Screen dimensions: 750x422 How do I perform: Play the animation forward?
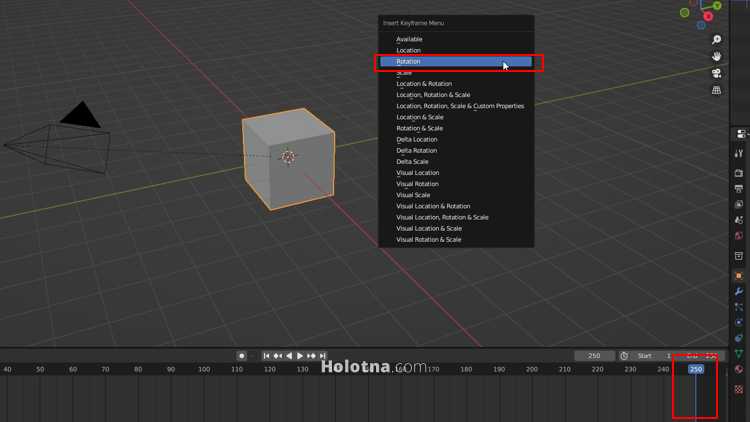coord(300,356)
